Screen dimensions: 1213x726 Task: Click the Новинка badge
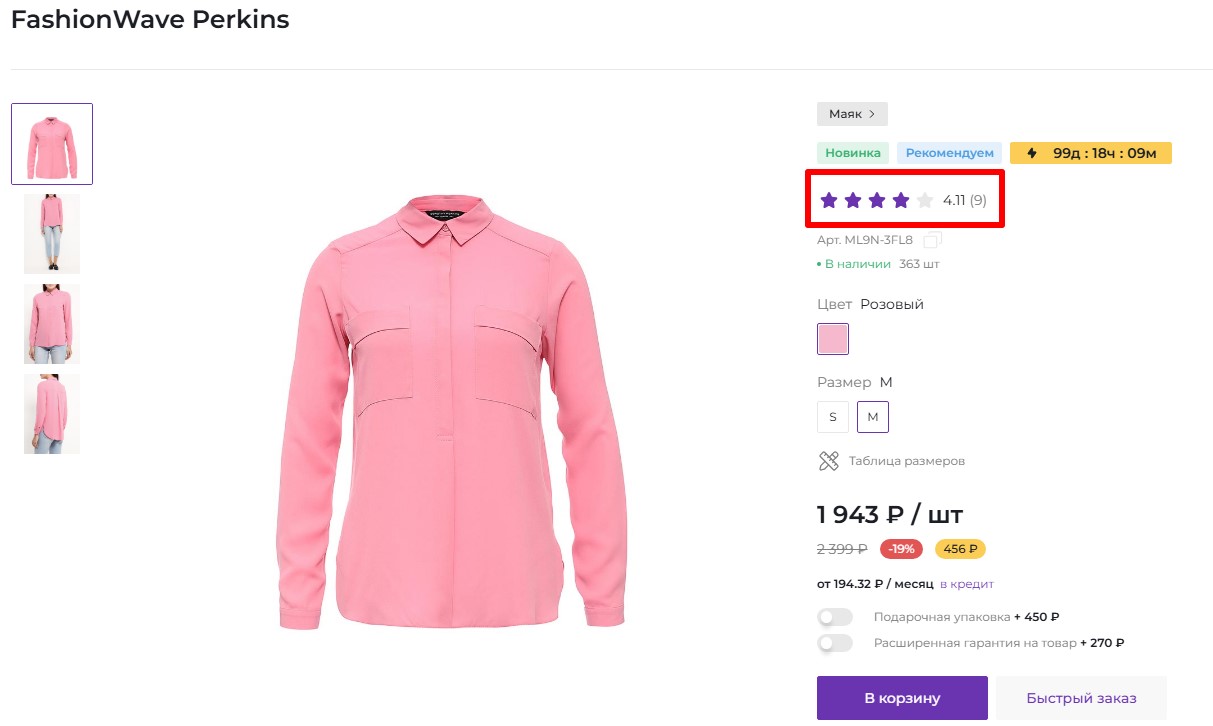(852, 152)
